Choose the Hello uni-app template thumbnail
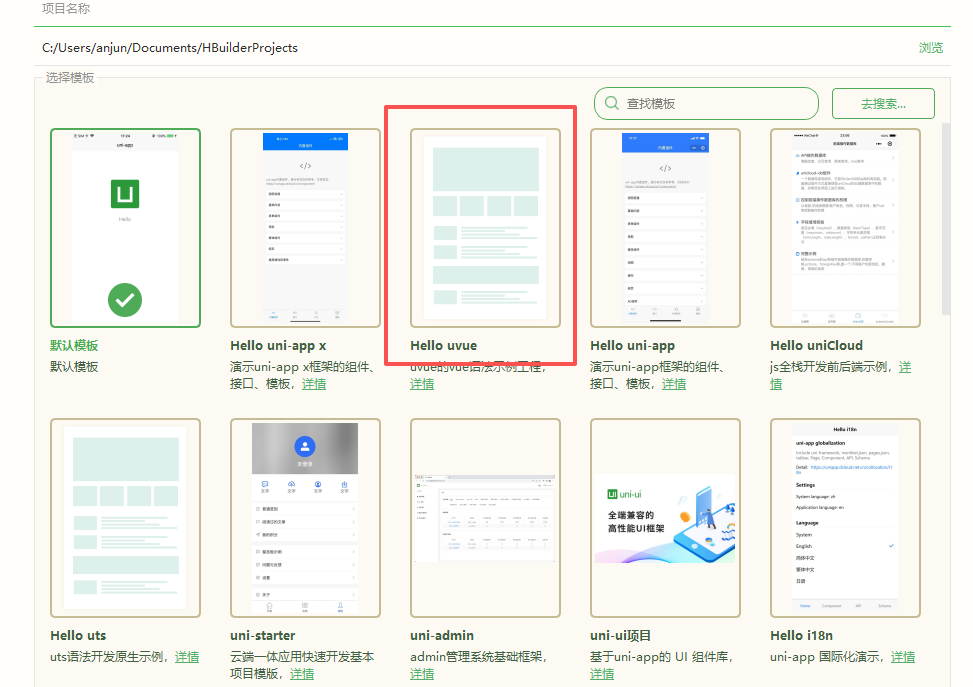Screen dimensions: 973x687 (665, 227)
